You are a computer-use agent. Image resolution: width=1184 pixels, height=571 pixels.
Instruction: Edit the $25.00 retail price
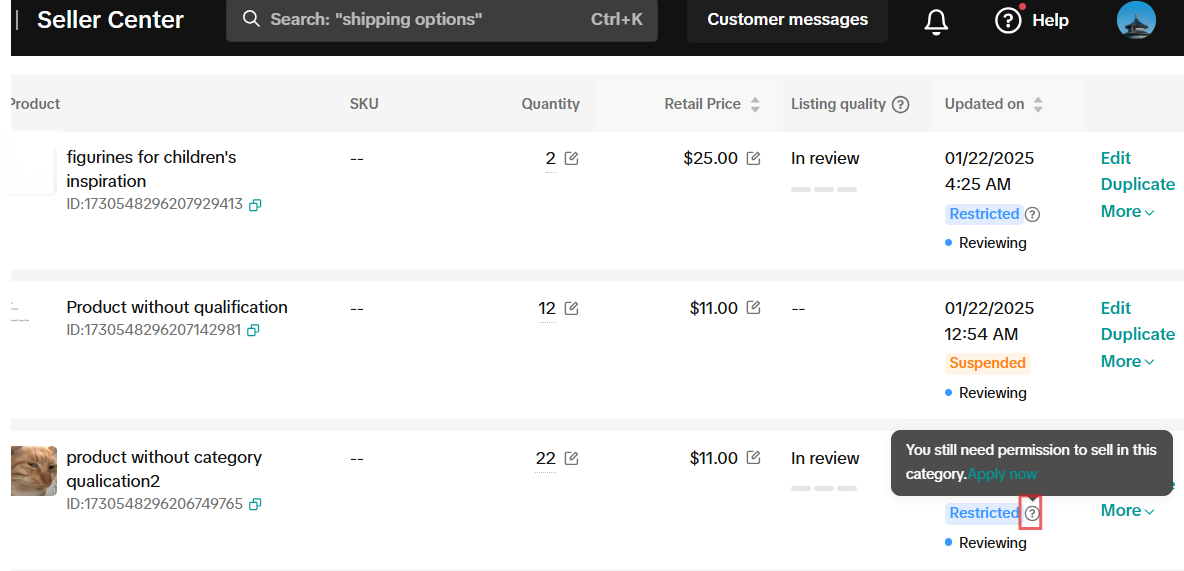click(x=753, y=158)
